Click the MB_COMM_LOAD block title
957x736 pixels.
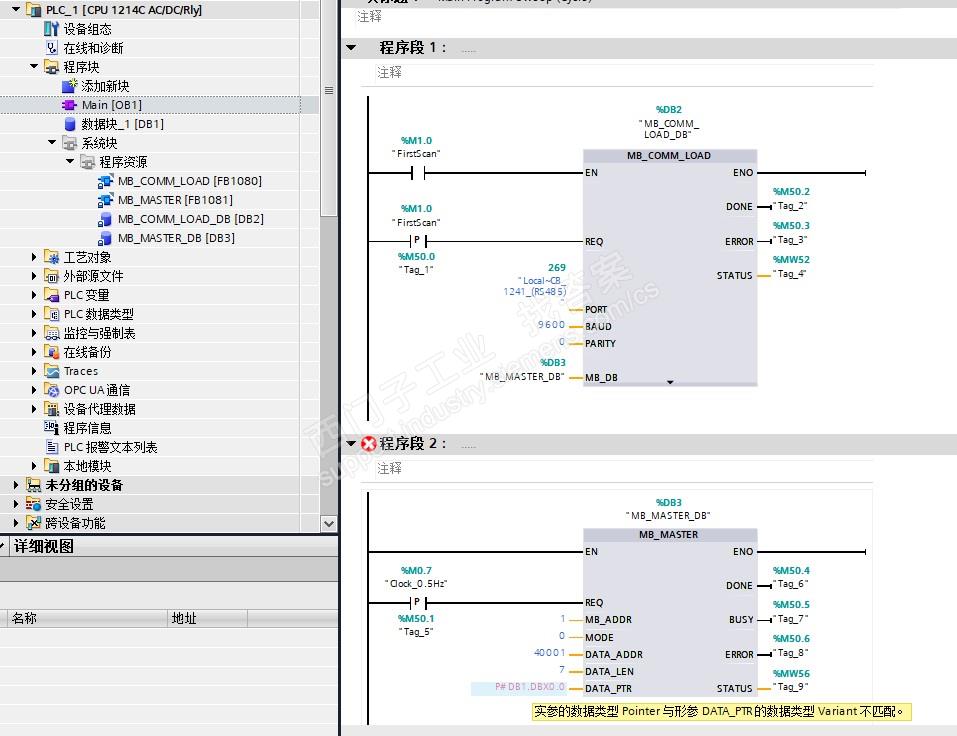(x=669, y=156)
